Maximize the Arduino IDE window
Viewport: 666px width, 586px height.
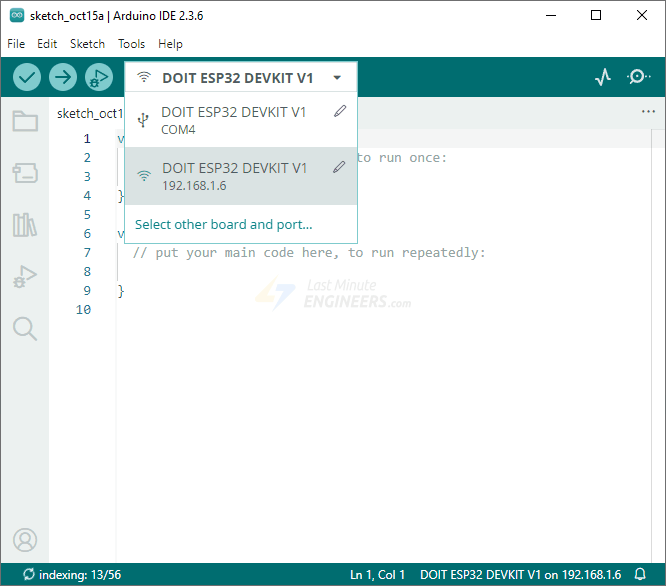pyautogui.click(x=596, y=15)
